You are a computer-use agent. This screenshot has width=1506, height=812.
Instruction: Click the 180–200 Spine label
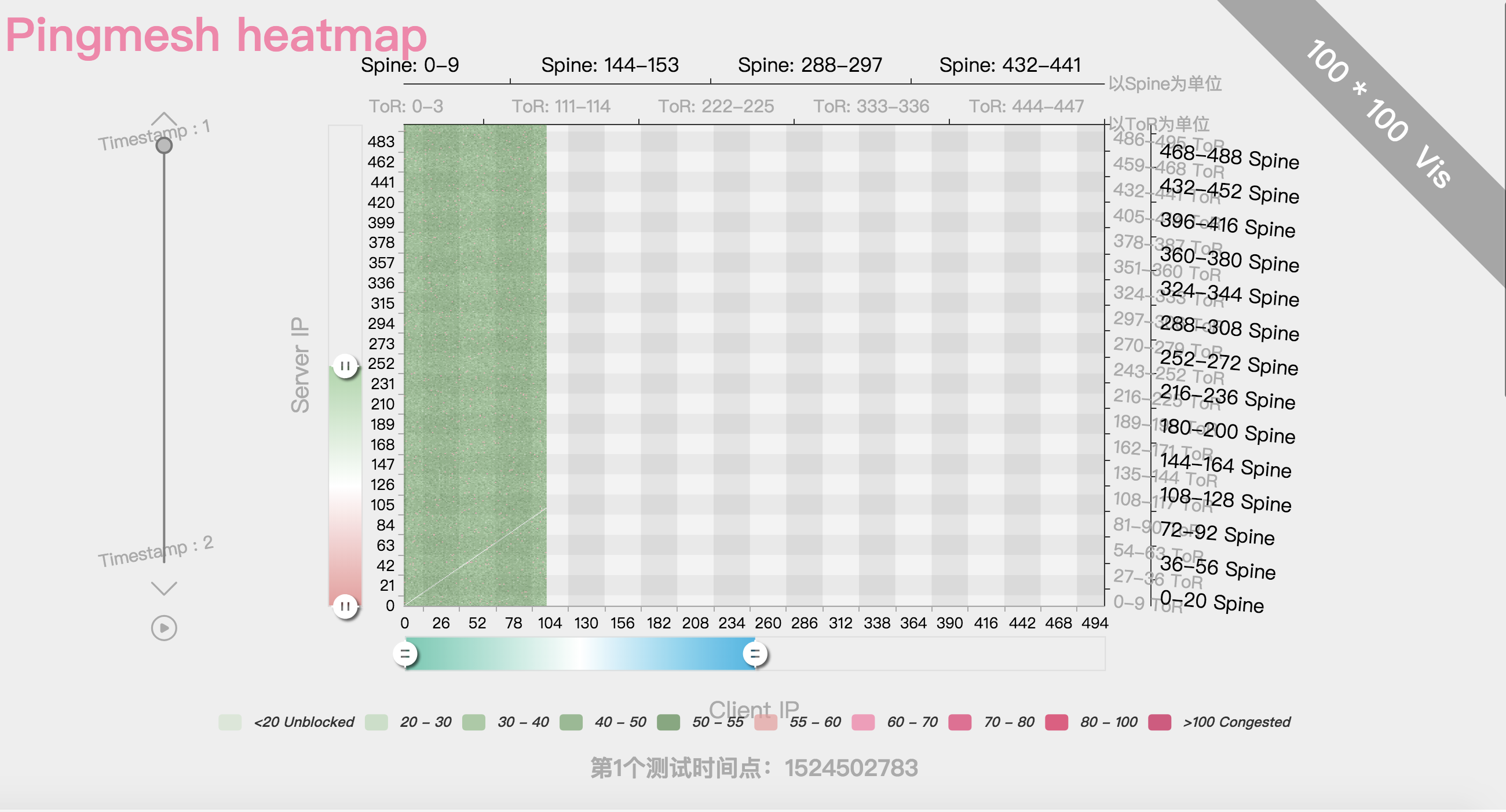(x=1228, y=431)
